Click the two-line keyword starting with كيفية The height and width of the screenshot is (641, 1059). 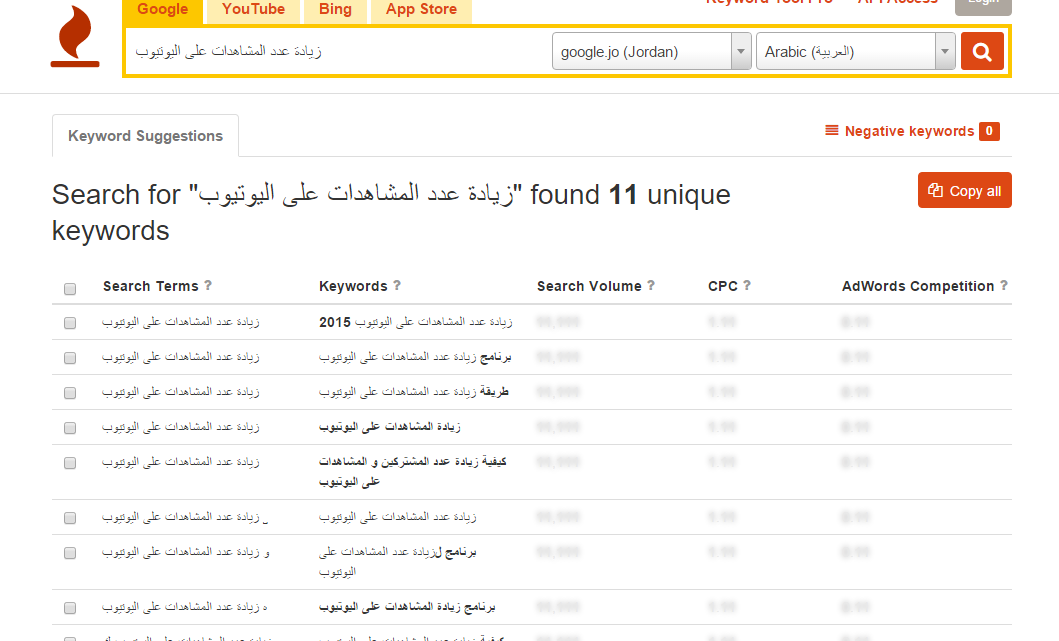point(413,471)
